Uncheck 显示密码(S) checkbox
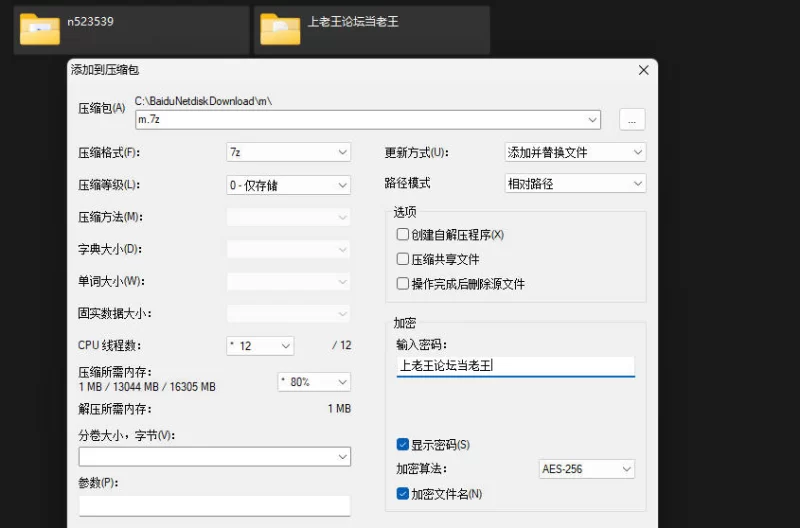The width and height of the screenshot is (800, 528). click(403, 444)
